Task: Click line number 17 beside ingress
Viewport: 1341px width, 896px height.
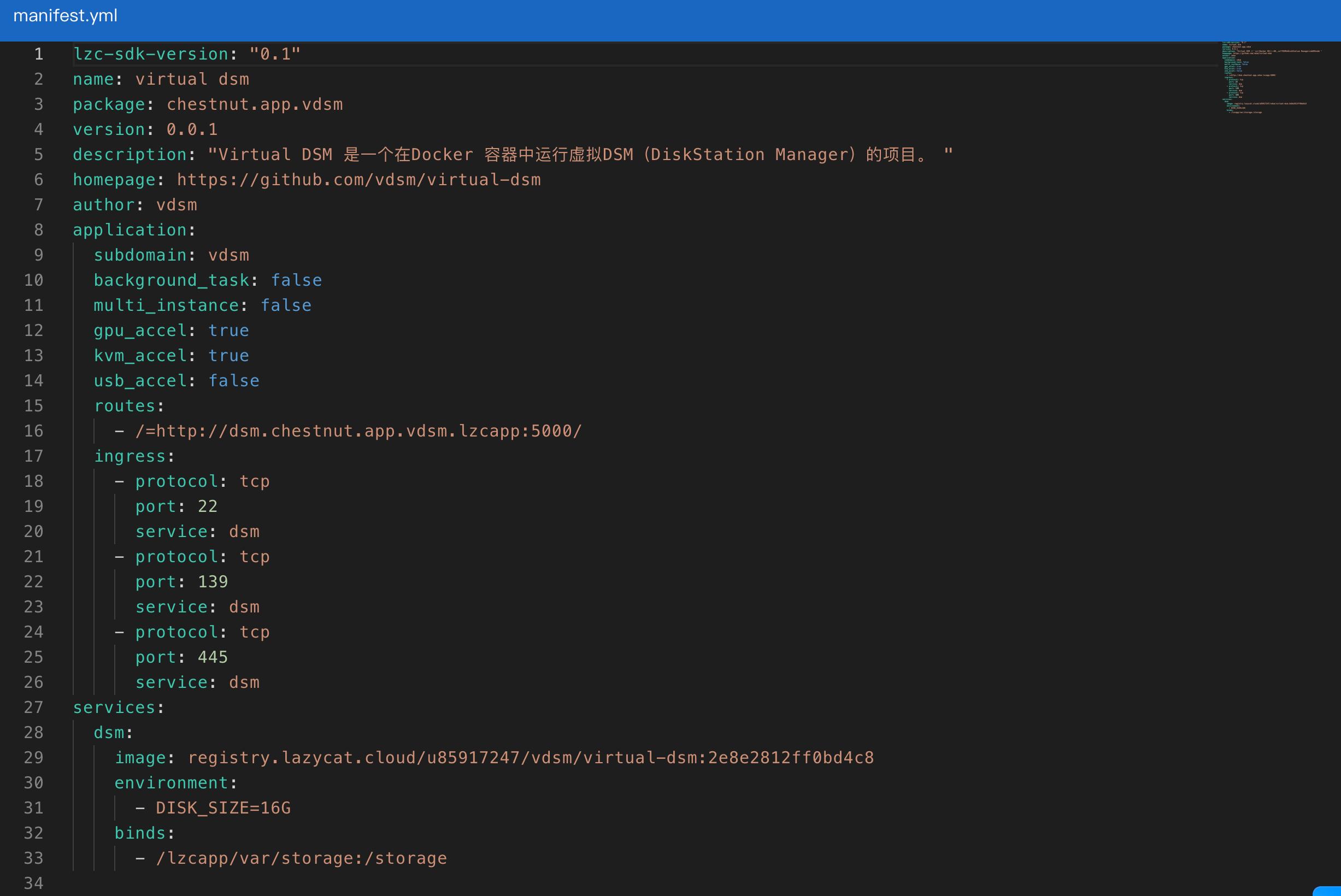Action: 34,456
